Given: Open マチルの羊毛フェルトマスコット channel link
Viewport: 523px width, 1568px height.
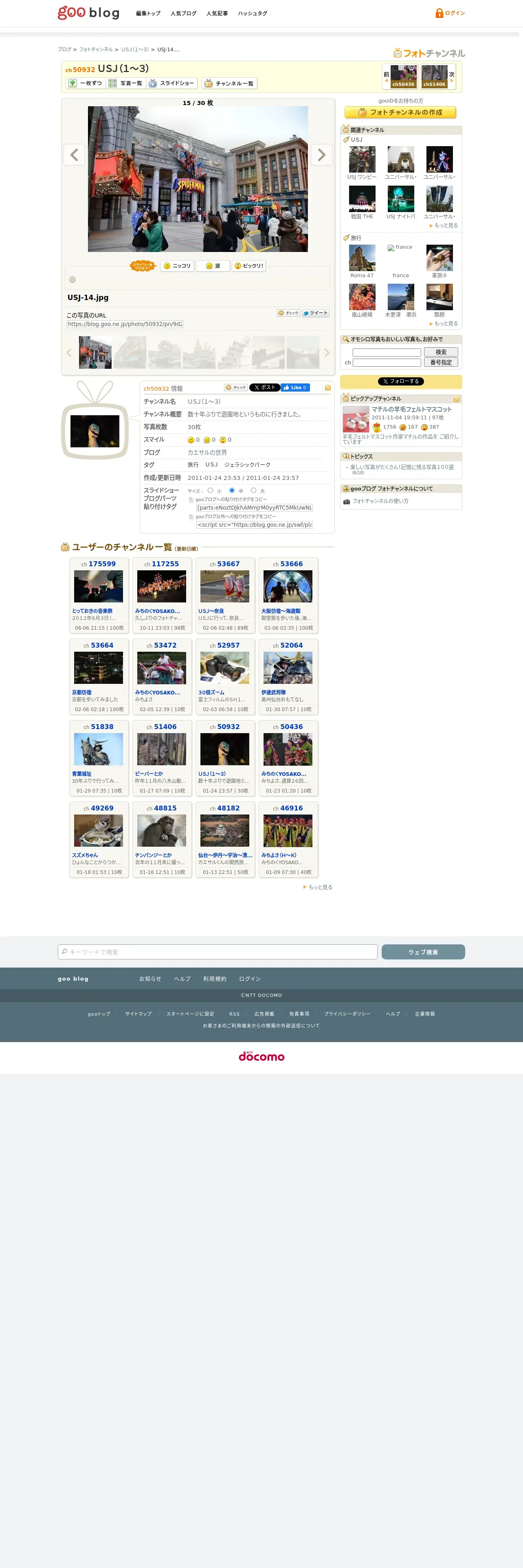Looking at the screenshot, I should [x=411, y=410].
